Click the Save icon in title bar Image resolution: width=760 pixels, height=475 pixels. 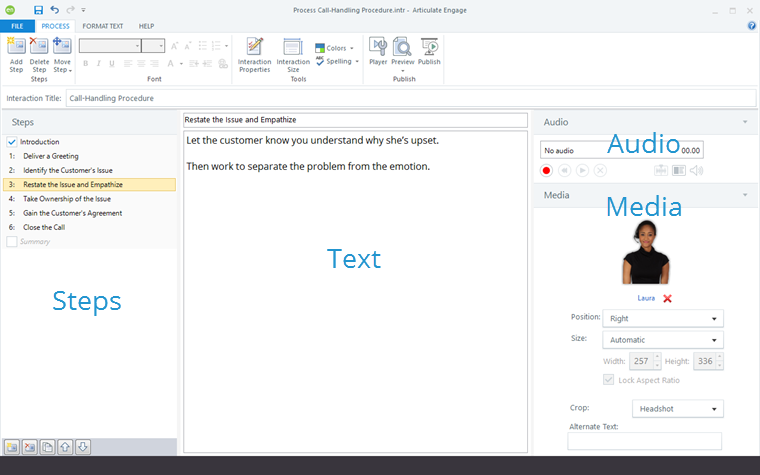point(39,9)
